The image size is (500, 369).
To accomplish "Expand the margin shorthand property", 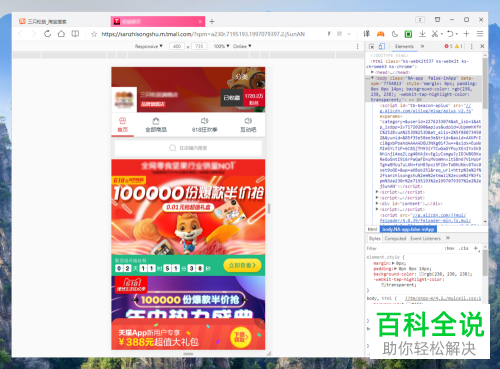I will pyautogui.click(x=393, y=263).
